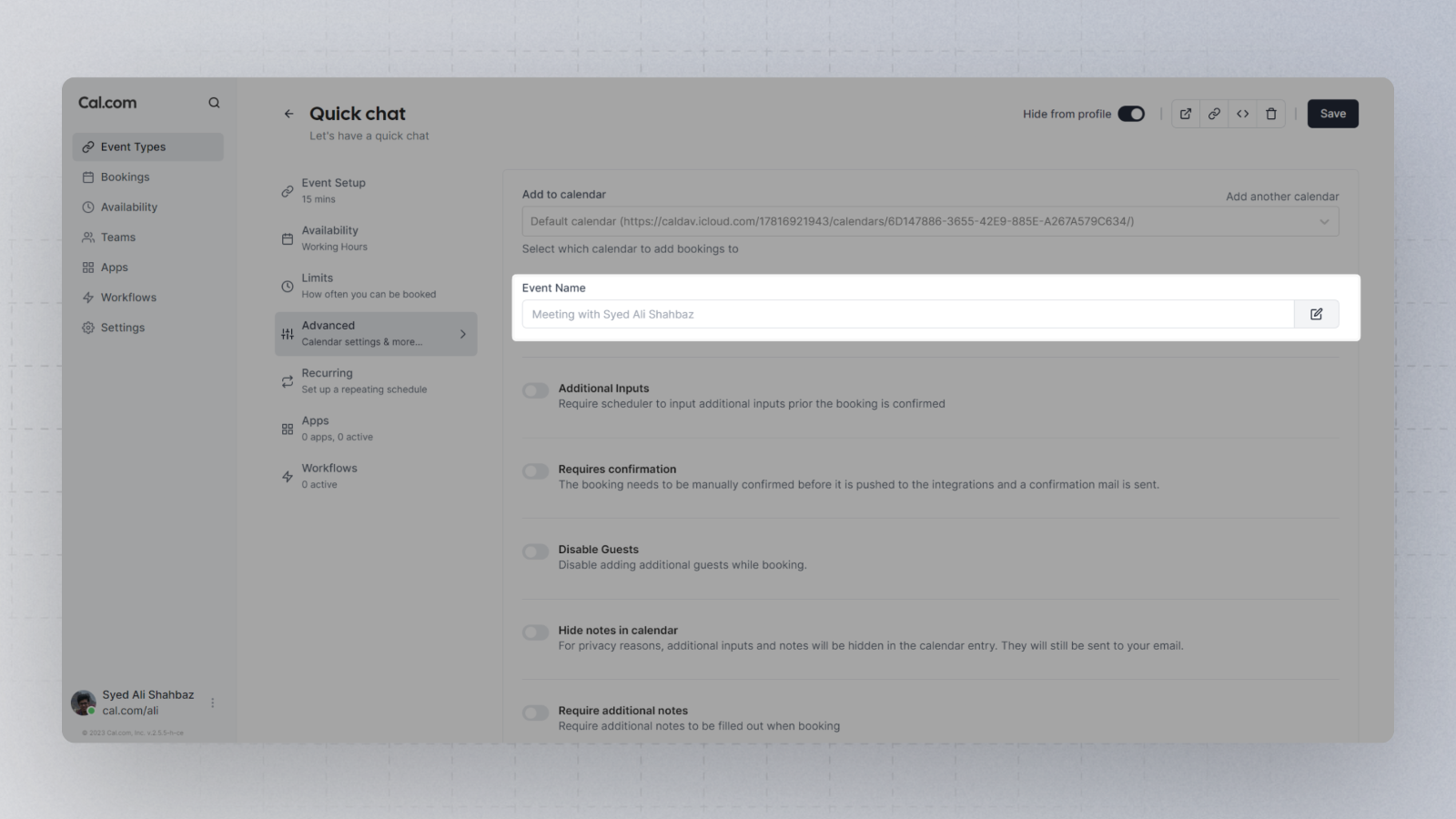Enable Additional Inputs toggle
The image size is (1456, 819).
[536, 390]
